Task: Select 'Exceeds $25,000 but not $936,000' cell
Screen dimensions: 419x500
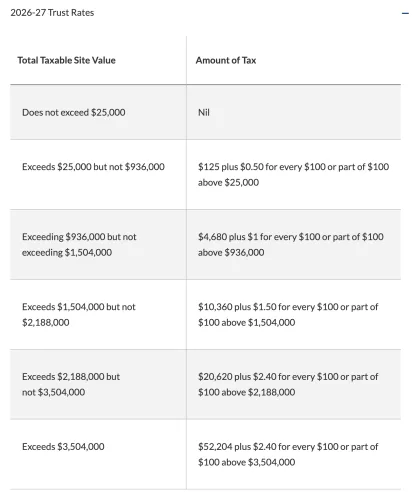Action: (98, 175)
